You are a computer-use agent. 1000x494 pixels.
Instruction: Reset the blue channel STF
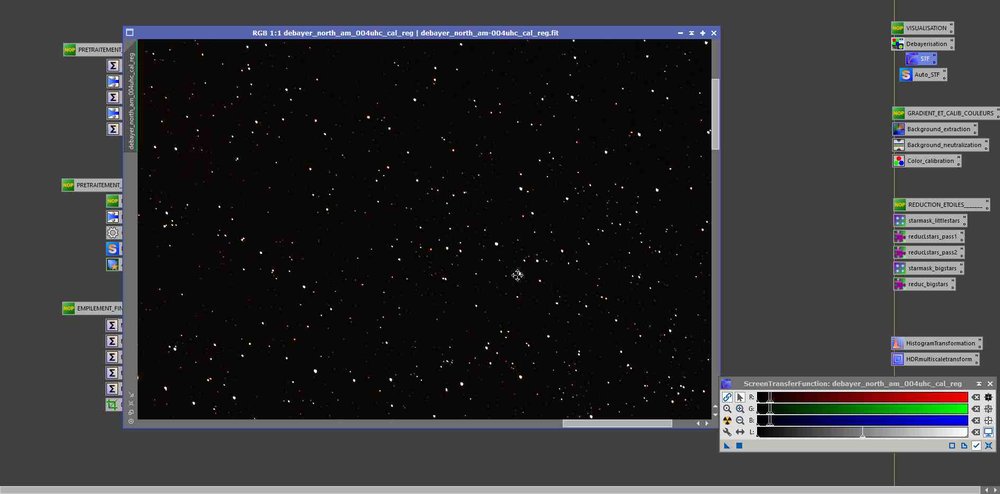pos(976,420)
